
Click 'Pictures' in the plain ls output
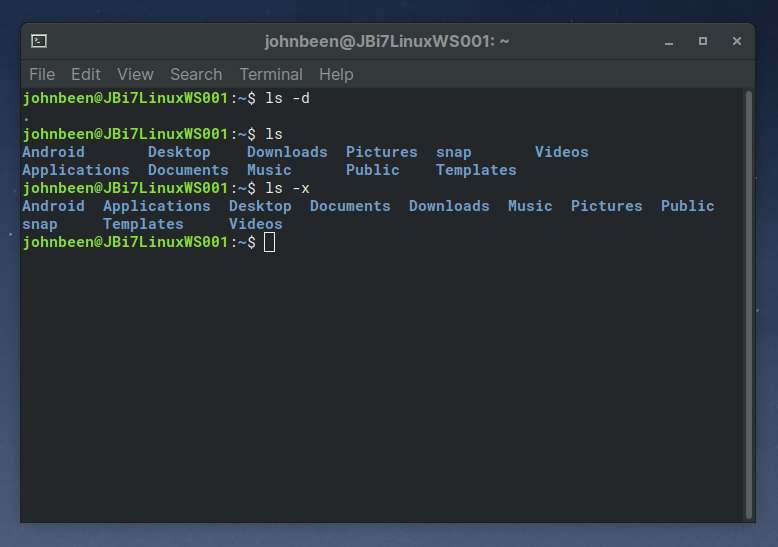pyautogui.click(x=382, y=152)
